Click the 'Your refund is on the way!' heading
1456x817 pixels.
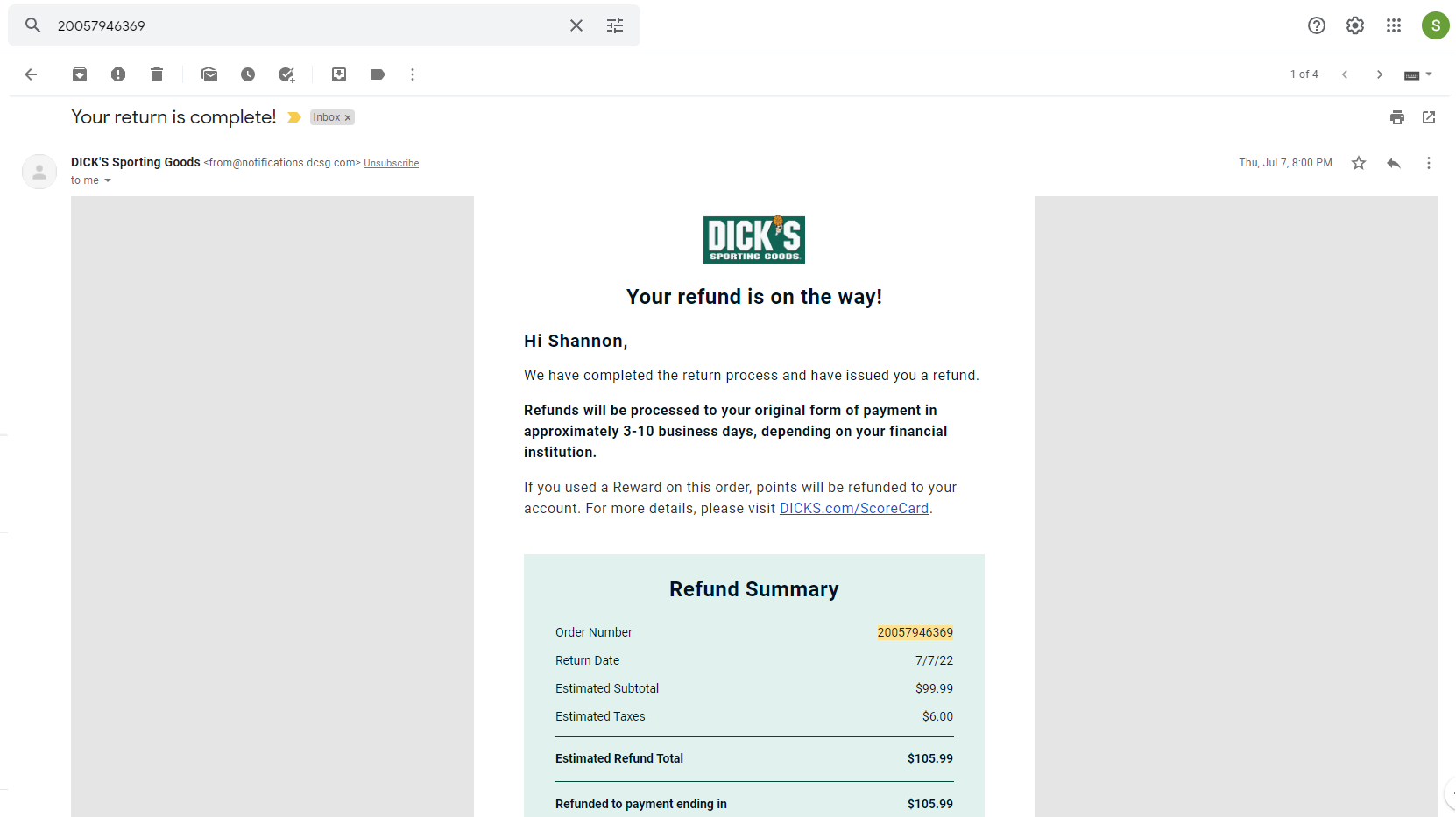754,297
